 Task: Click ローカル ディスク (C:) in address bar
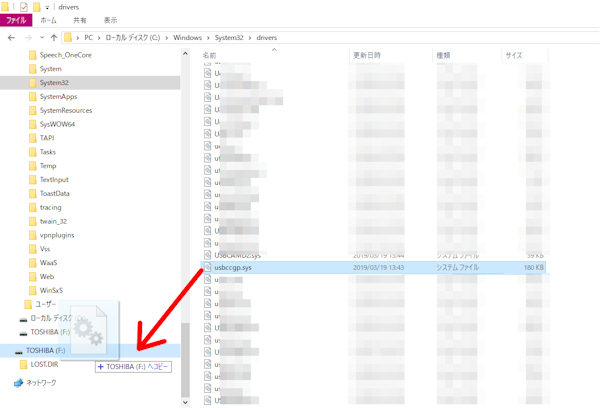coord(133,38)
